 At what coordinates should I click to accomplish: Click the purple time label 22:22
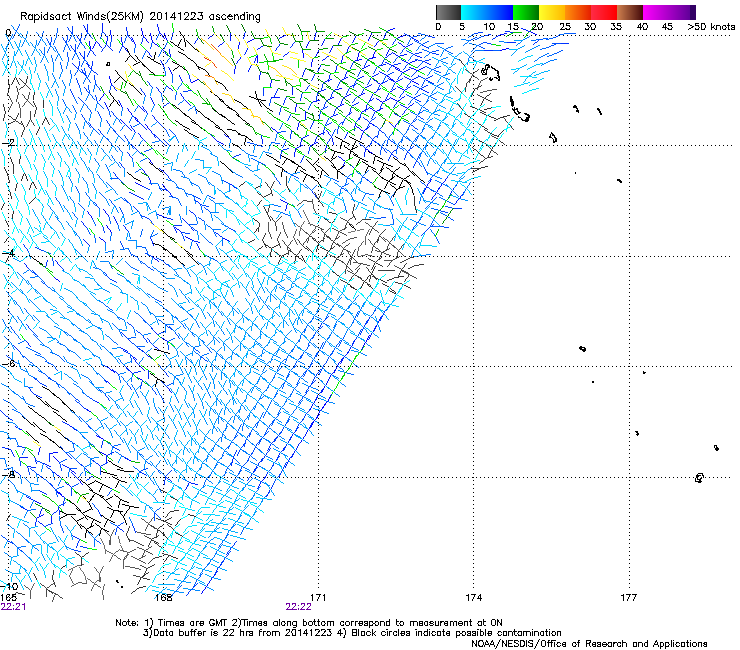pyautogui.click(x=298, y=607)
